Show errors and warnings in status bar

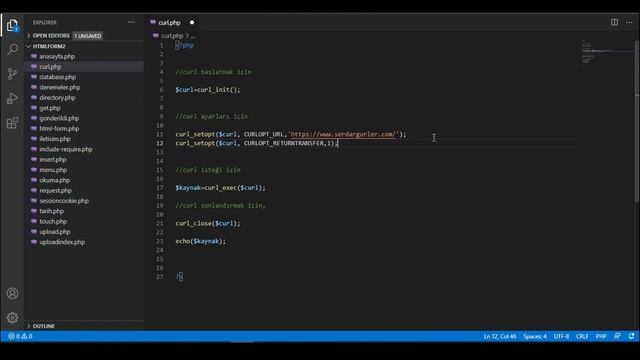pyautogui.click(x=20, y=336)
